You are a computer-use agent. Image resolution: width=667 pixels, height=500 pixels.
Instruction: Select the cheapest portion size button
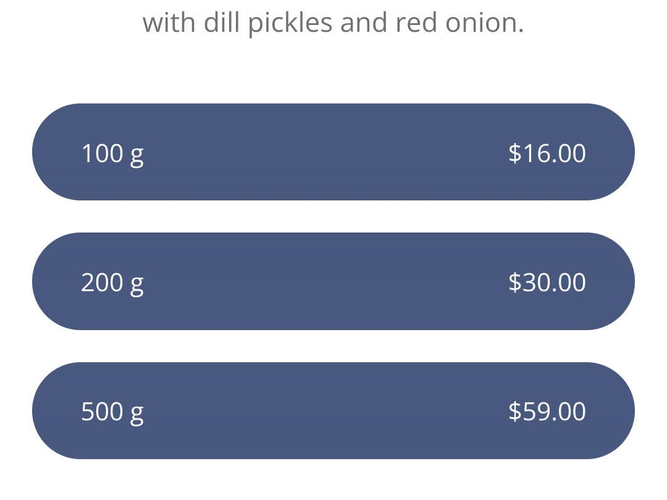[333, 152]
